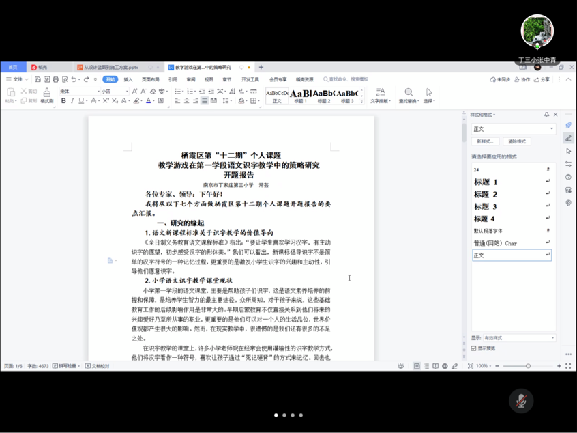Increase font size with larger A icon
The height and width of the screenshot is (433, 577).
134,91
